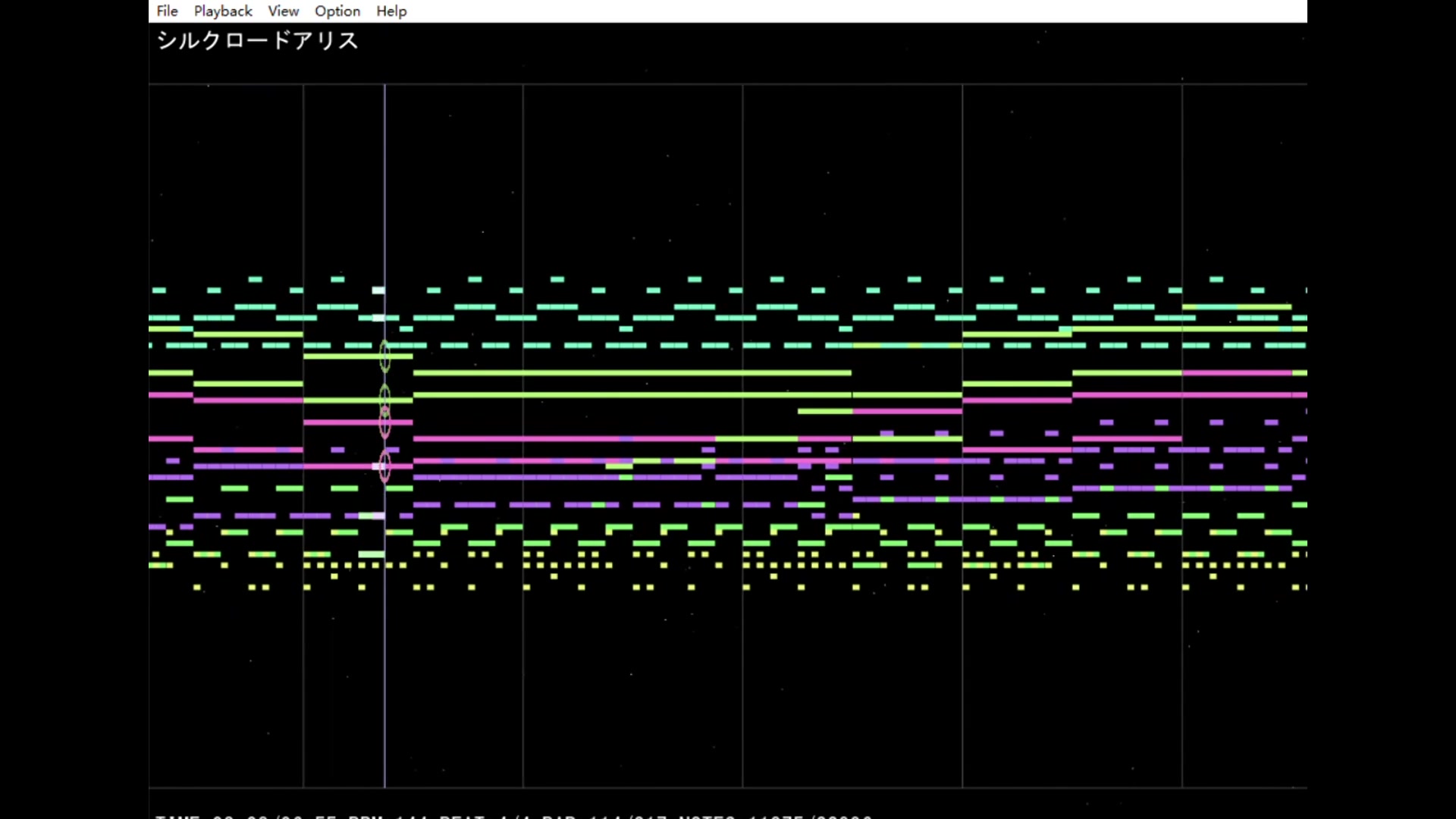Open the Help menu
Screen dimensions: 1456x819
click(391, 11)
